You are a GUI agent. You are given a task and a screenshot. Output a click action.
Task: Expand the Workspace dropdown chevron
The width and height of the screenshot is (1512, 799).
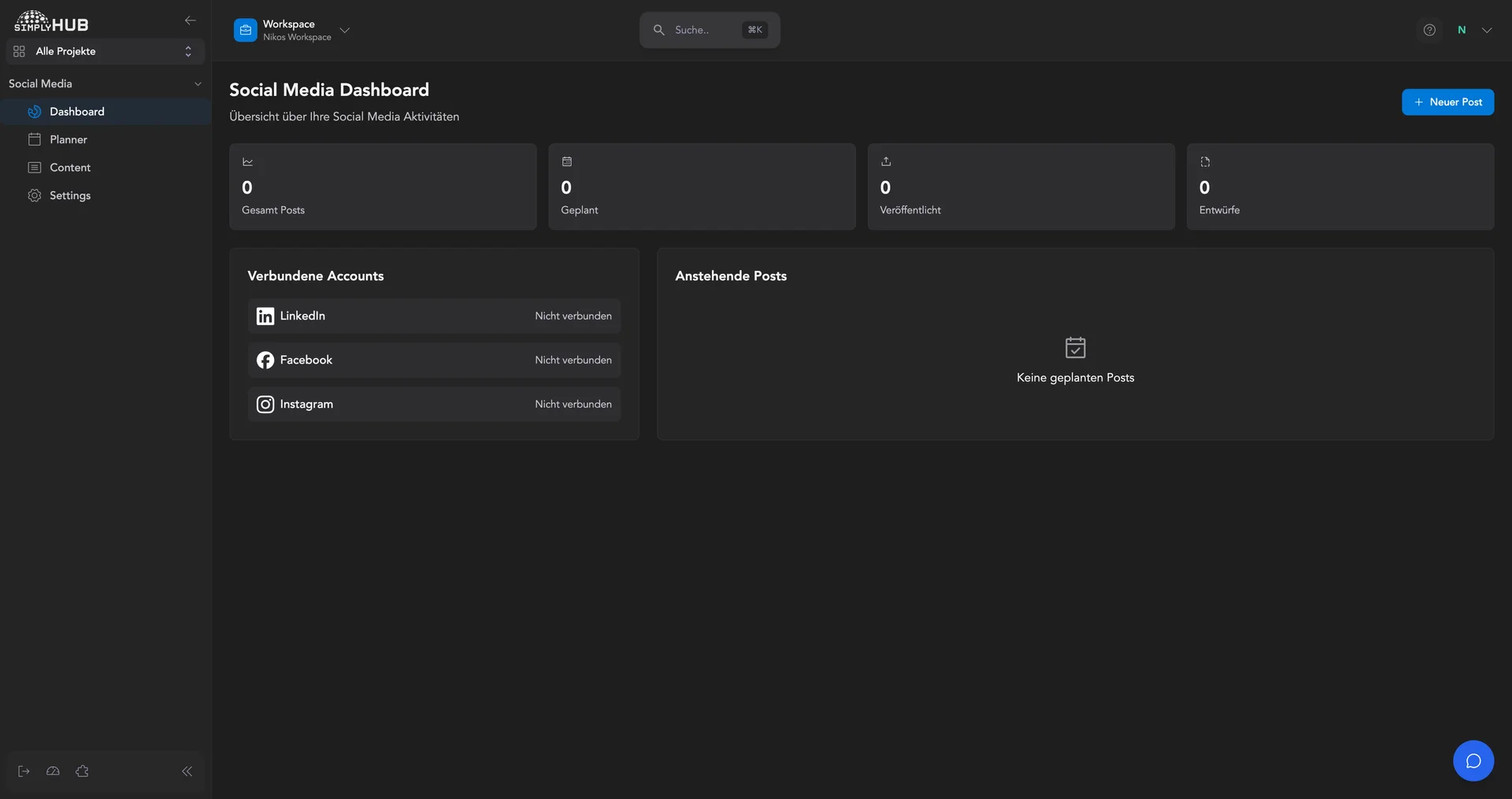coord(344,30)
